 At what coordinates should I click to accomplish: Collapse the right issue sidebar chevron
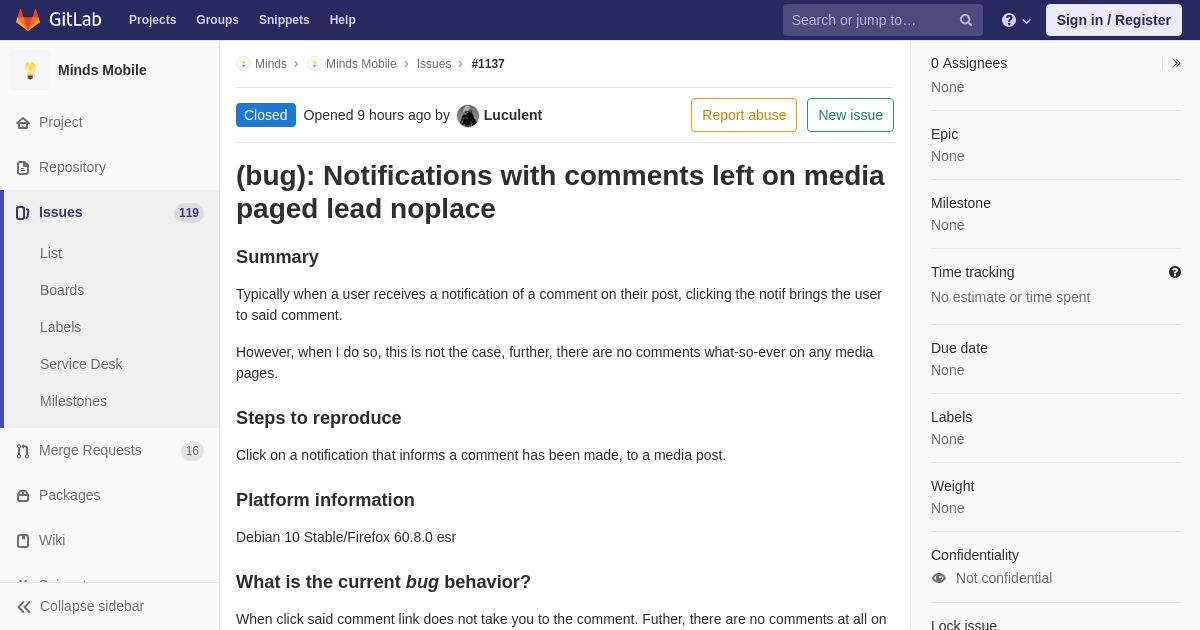pos(1176,63)
